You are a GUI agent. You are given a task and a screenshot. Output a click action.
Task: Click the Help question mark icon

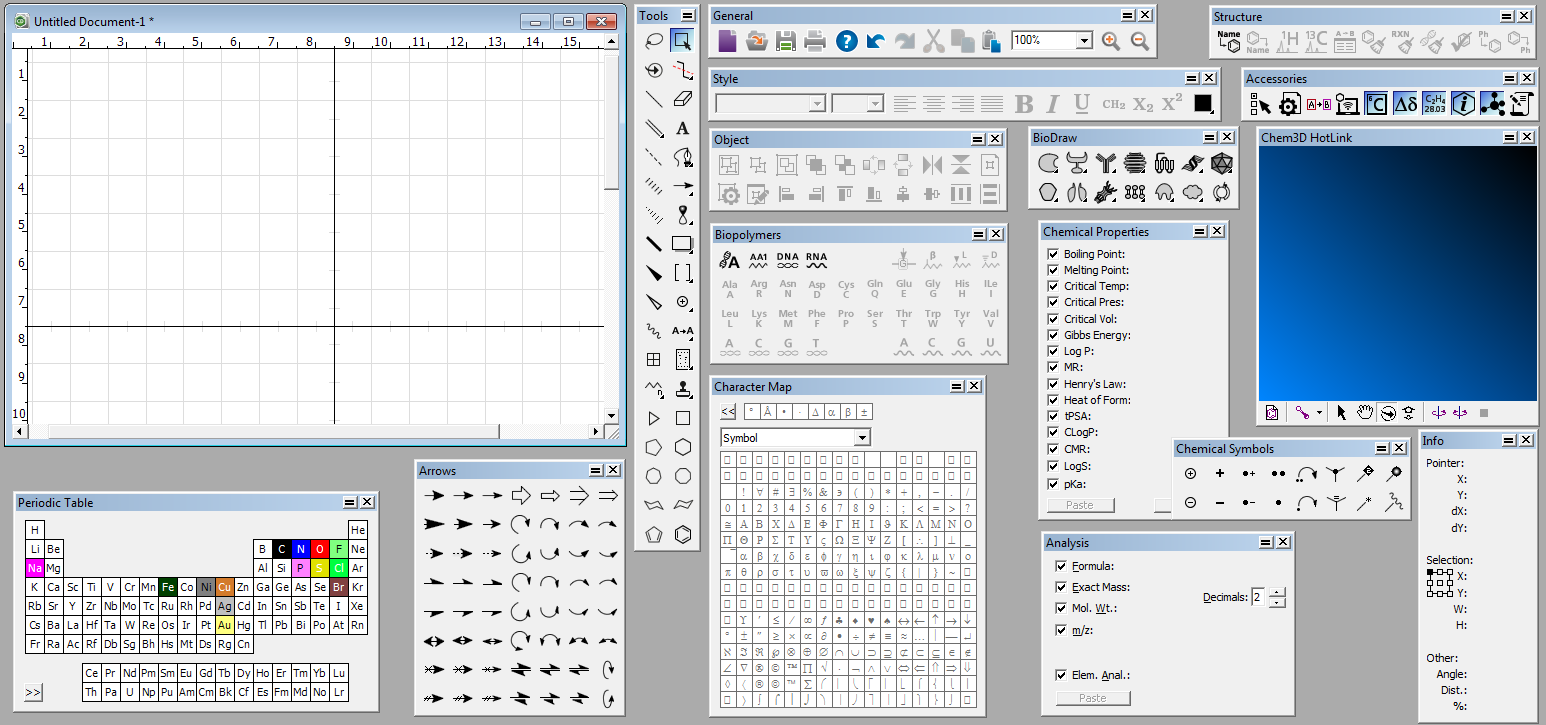pos(846,41)
